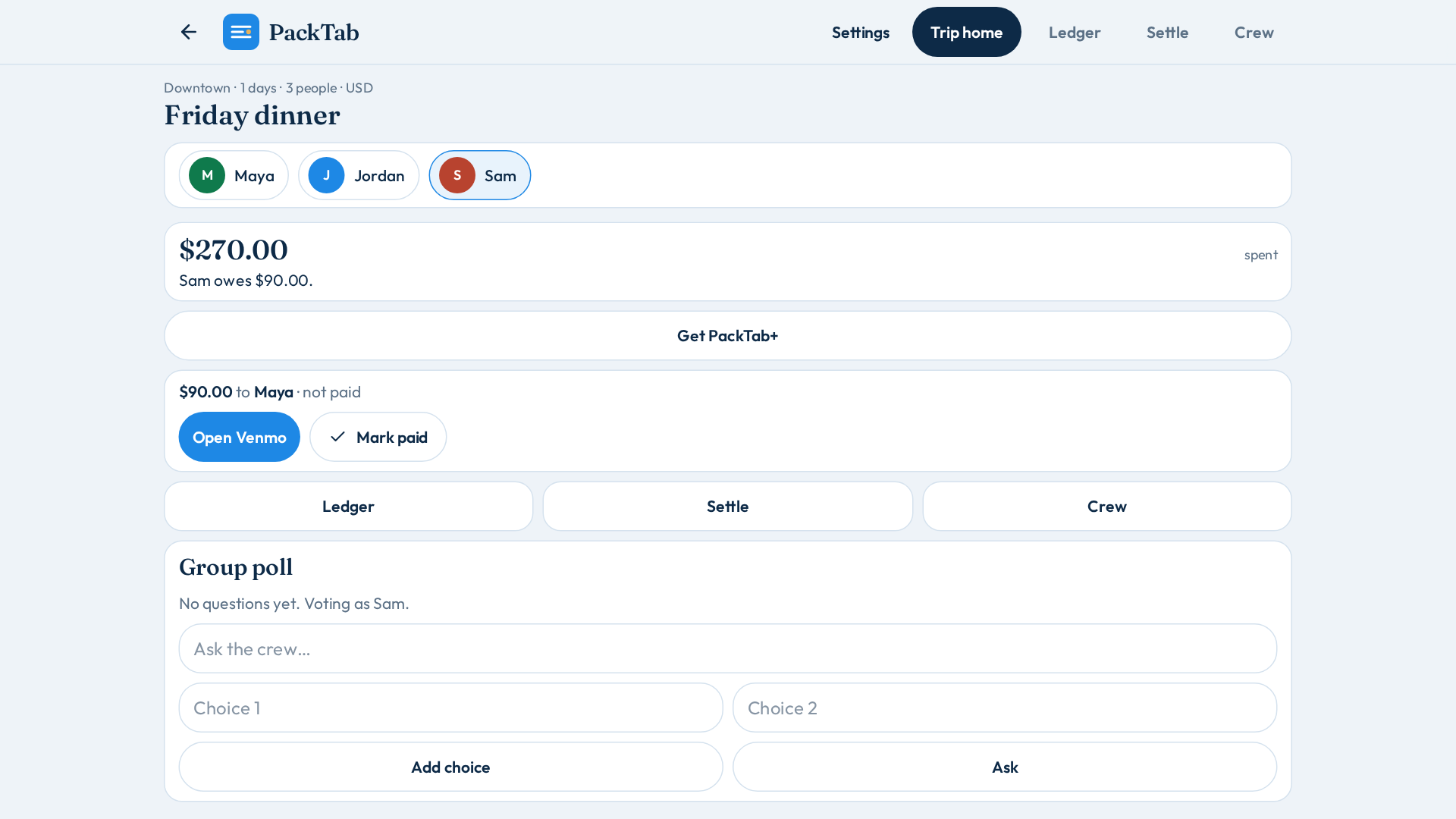
Task: Click the 'No questions yet. Voting as Sam.' text
Action: 294,604
